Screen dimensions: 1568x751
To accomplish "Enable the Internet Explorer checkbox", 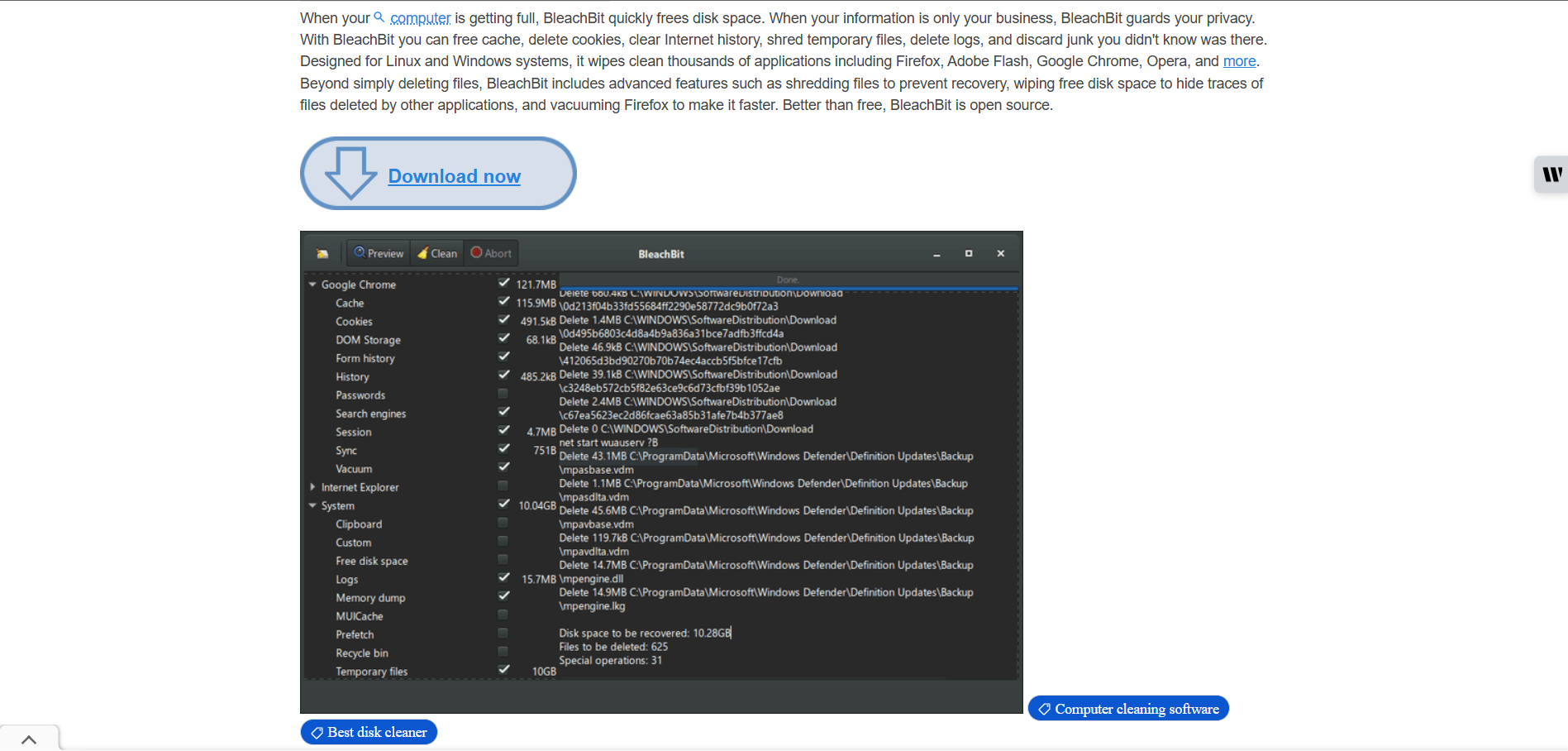I will pos(503,486).
